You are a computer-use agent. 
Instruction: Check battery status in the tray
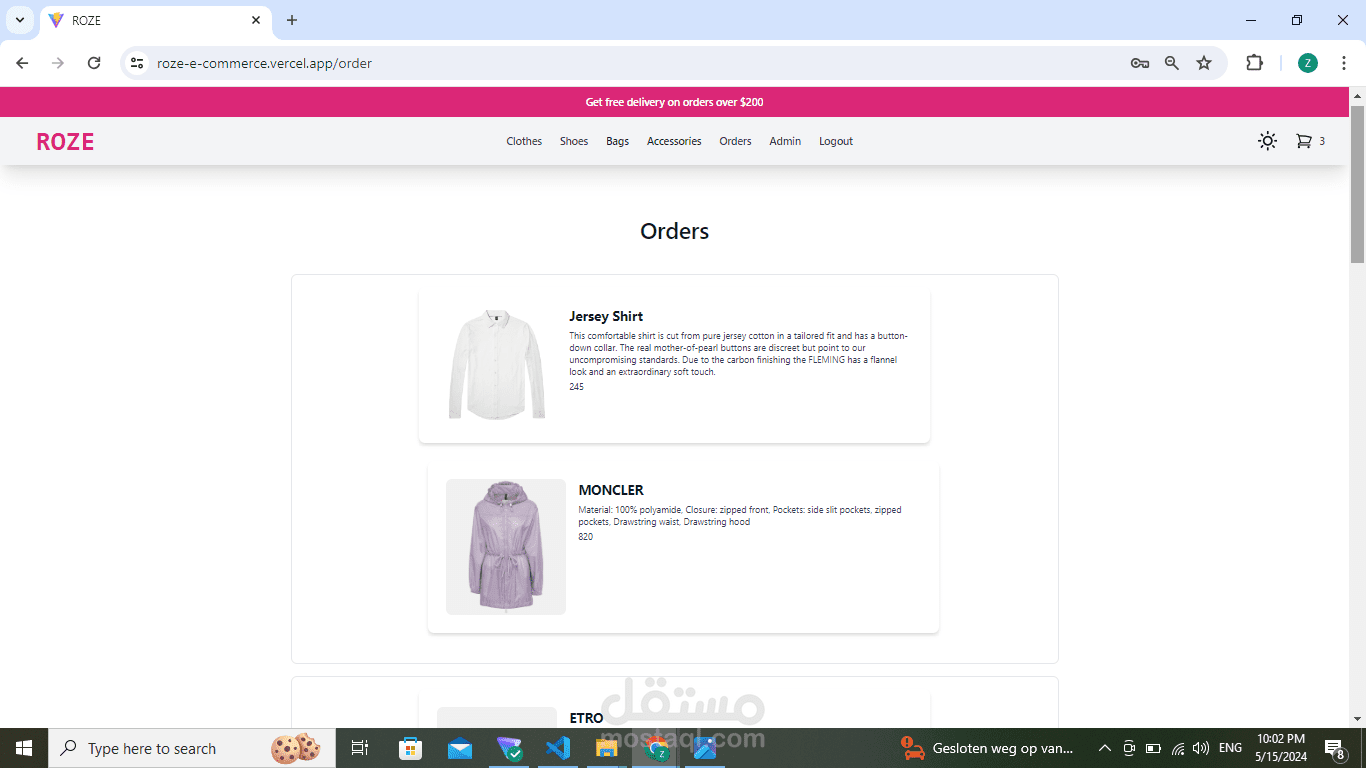coord(1153,748)
